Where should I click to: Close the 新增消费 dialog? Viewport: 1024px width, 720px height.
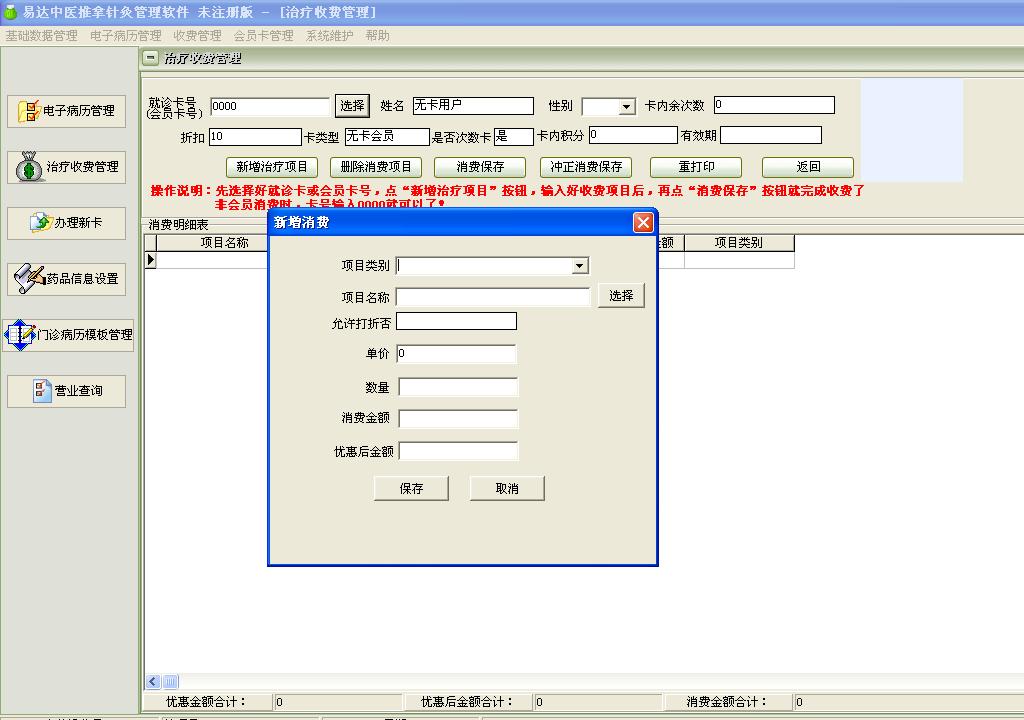point(643,223)
